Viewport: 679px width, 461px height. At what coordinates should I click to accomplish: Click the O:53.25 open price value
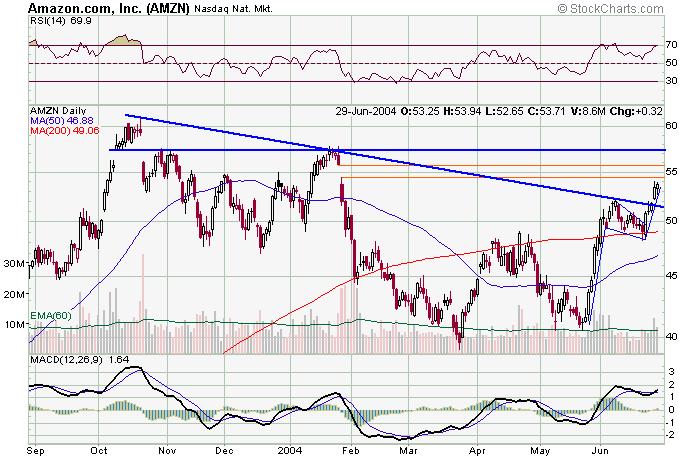(x=420, y=111)
